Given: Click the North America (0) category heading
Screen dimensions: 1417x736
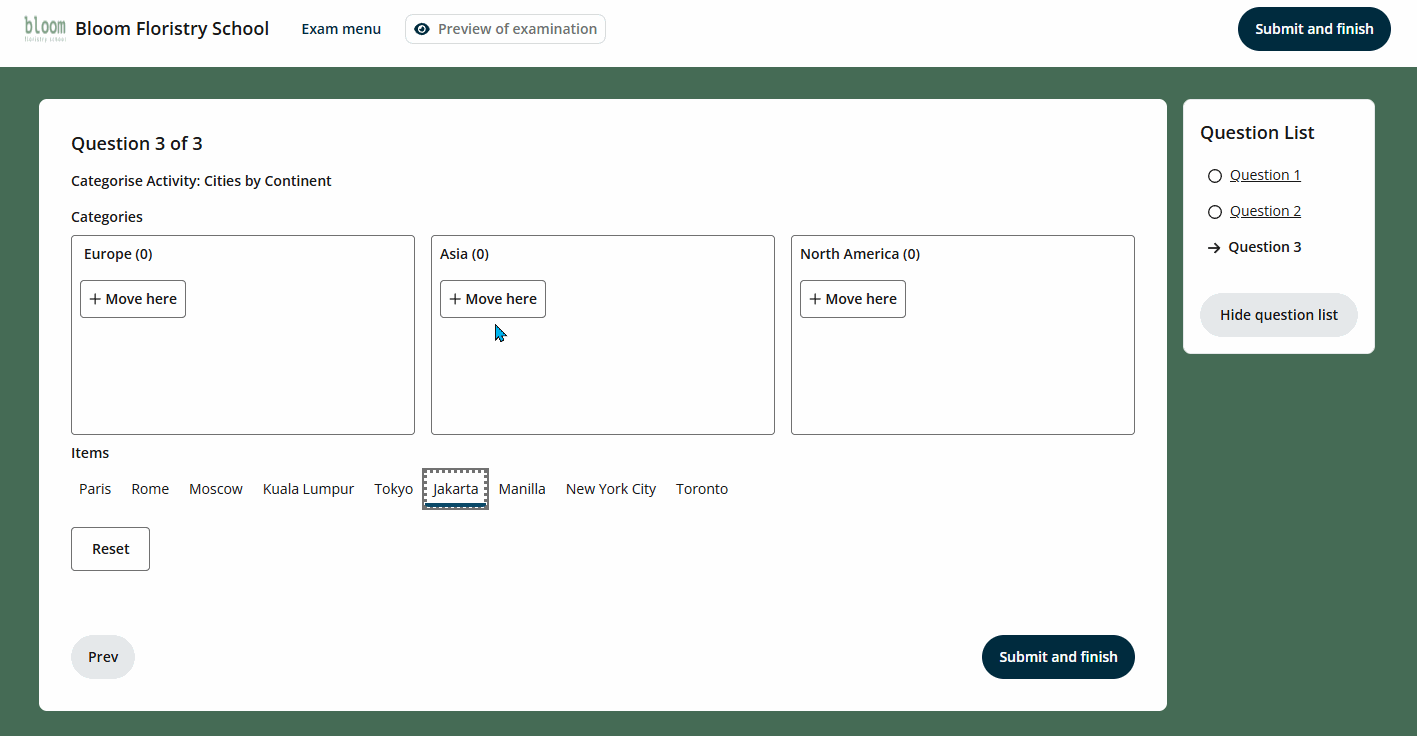Looking at the screenshot, I should [860, 254].
